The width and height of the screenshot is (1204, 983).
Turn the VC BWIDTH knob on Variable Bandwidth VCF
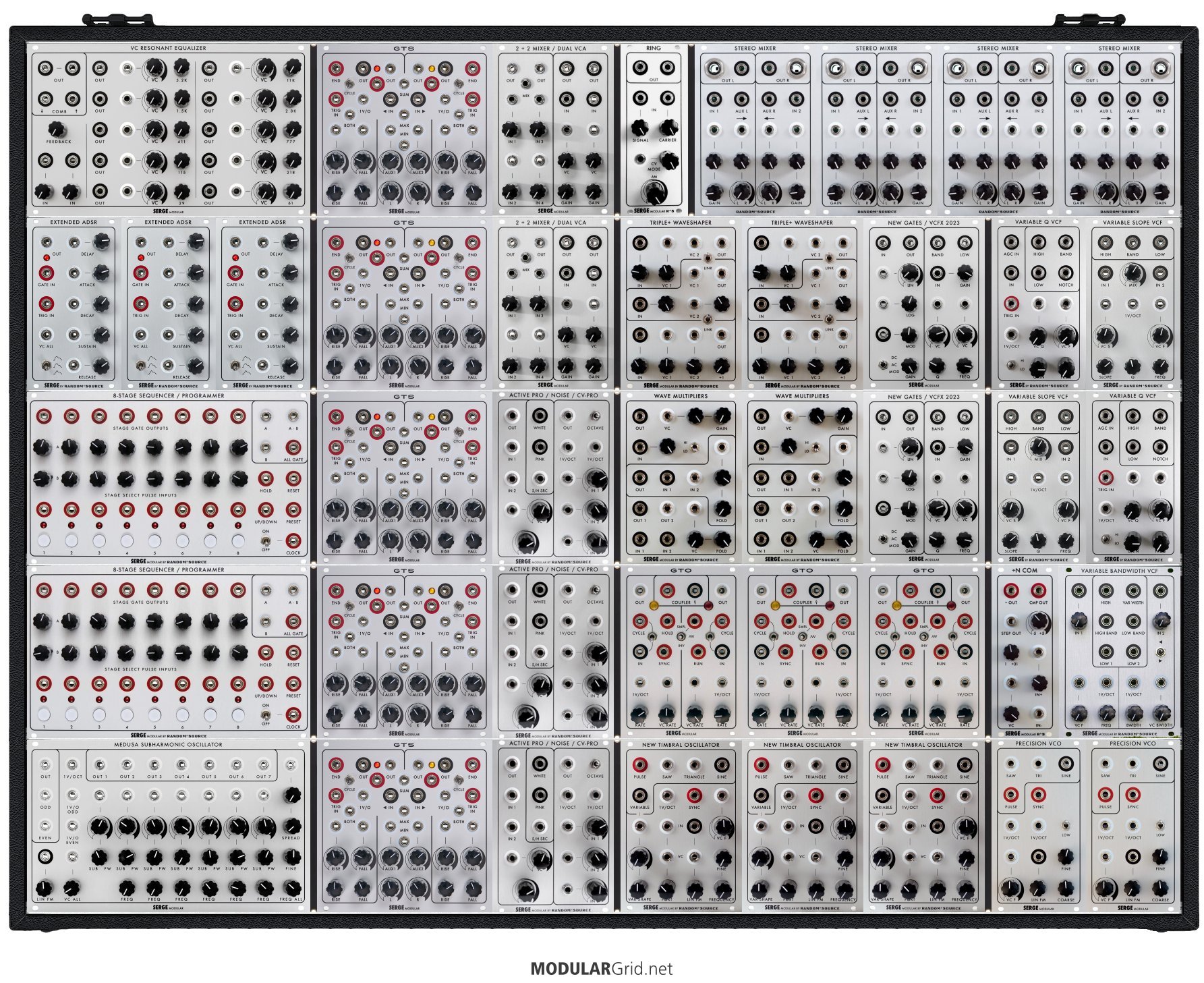[x=1161, y=713]
